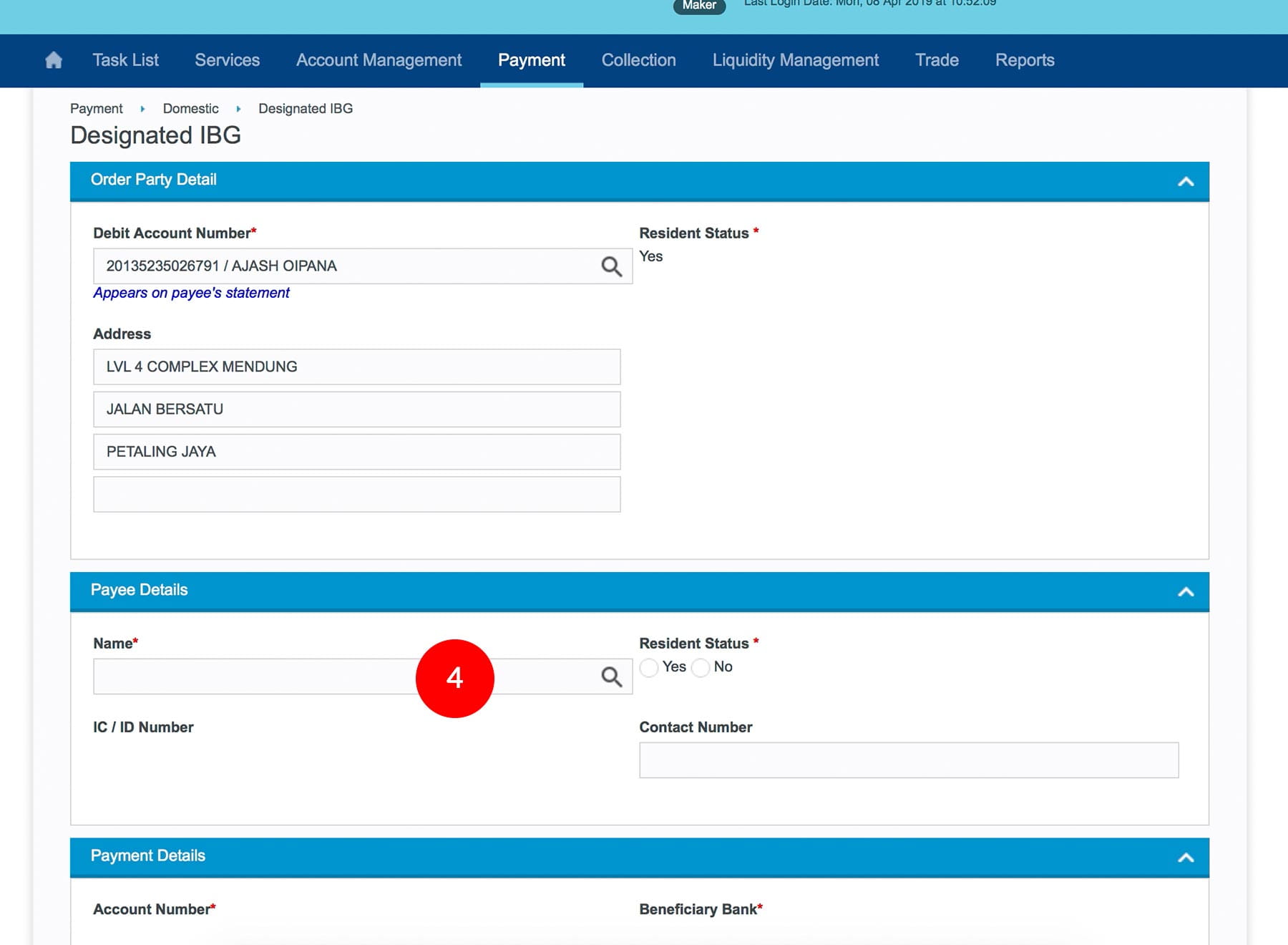Screen dimensions: 1288x945
Task: Open the Liquidity Management menu
Action: pyautogui.click(x=795, y=60)
